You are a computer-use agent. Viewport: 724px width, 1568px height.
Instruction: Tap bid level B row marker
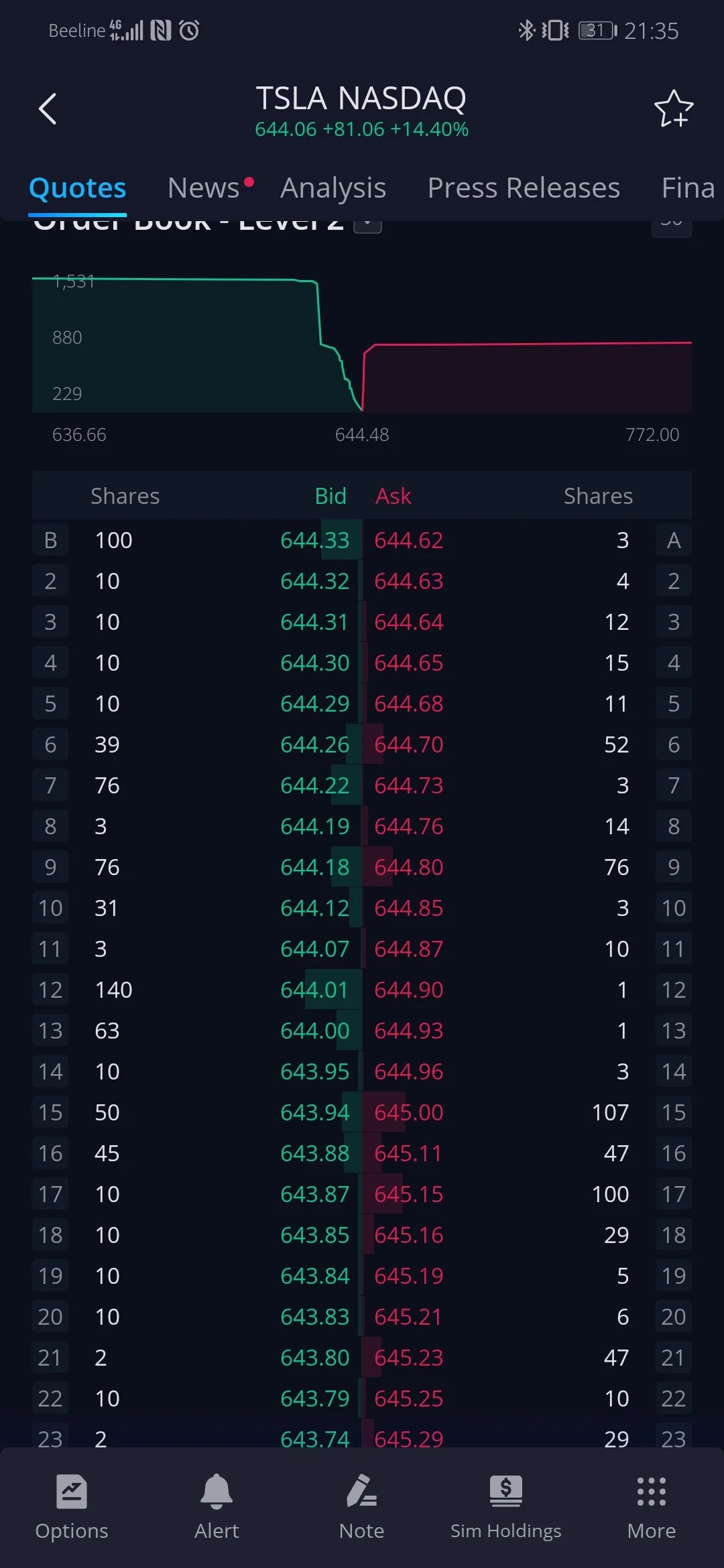[50, 540]
